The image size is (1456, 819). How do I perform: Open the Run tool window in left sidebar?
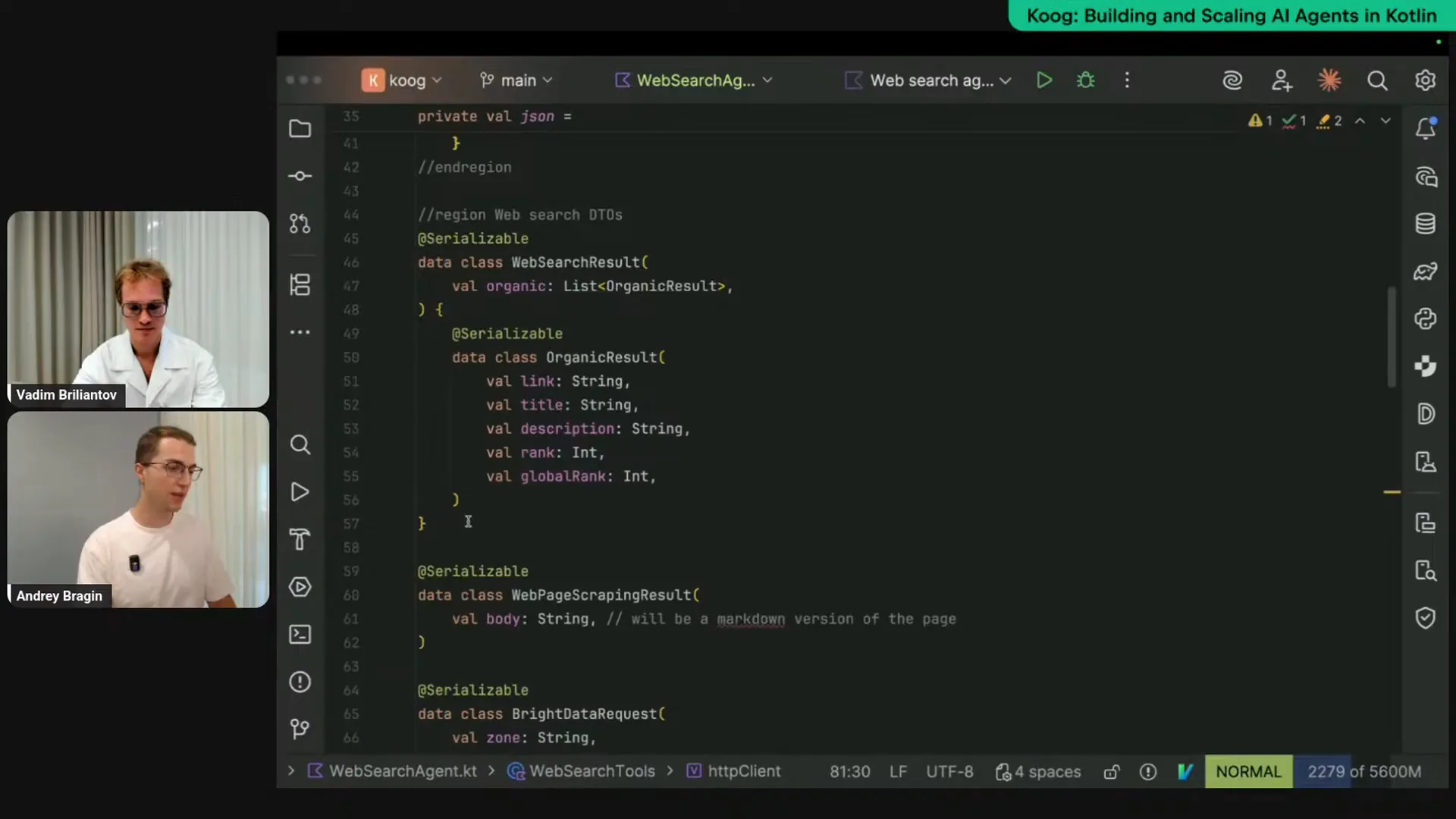(300, 492)
